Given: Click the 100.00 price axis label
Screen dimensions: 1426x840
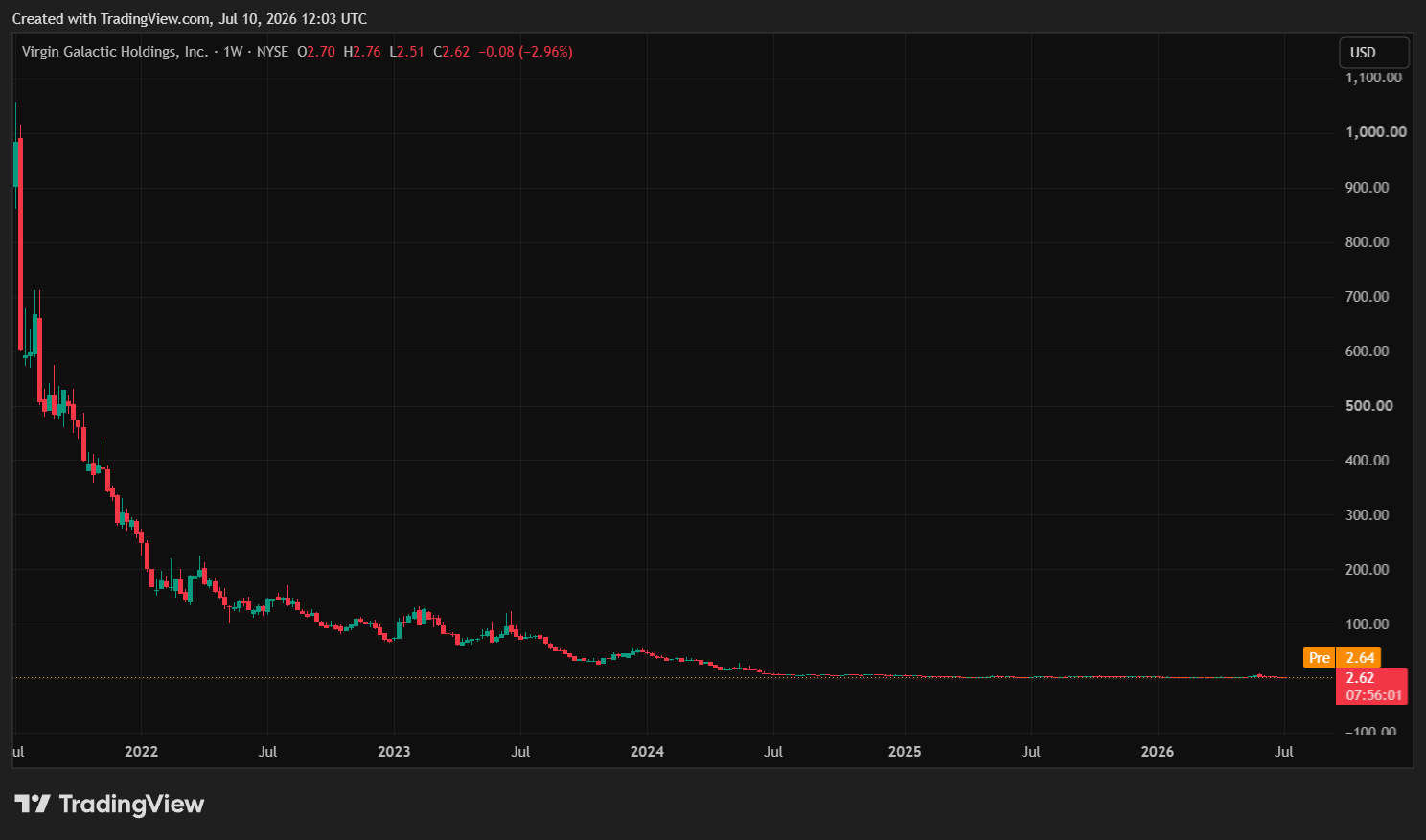Looking at the screenshot, I should 1368,624.
